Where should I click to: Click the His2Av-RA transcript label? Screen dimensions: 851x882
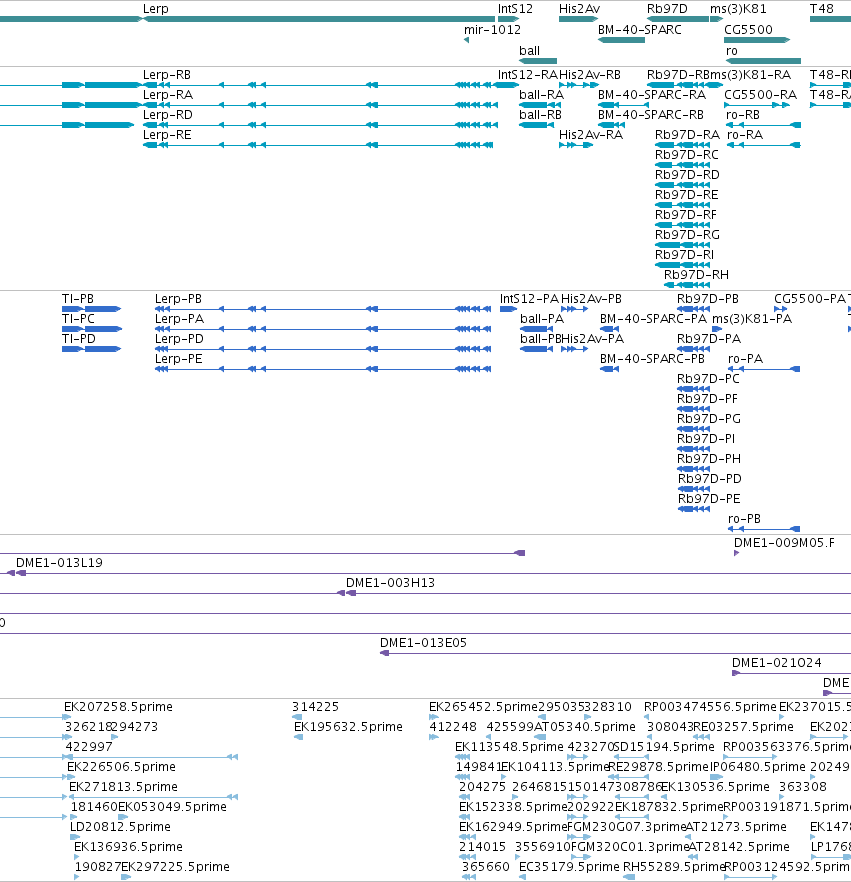click(591, 135)
